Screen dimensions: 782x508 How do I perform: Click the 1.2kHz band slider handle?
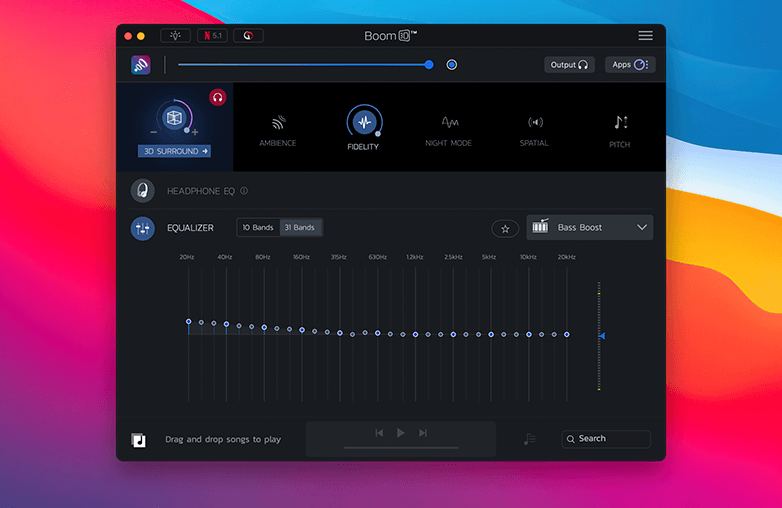[415, 335]
